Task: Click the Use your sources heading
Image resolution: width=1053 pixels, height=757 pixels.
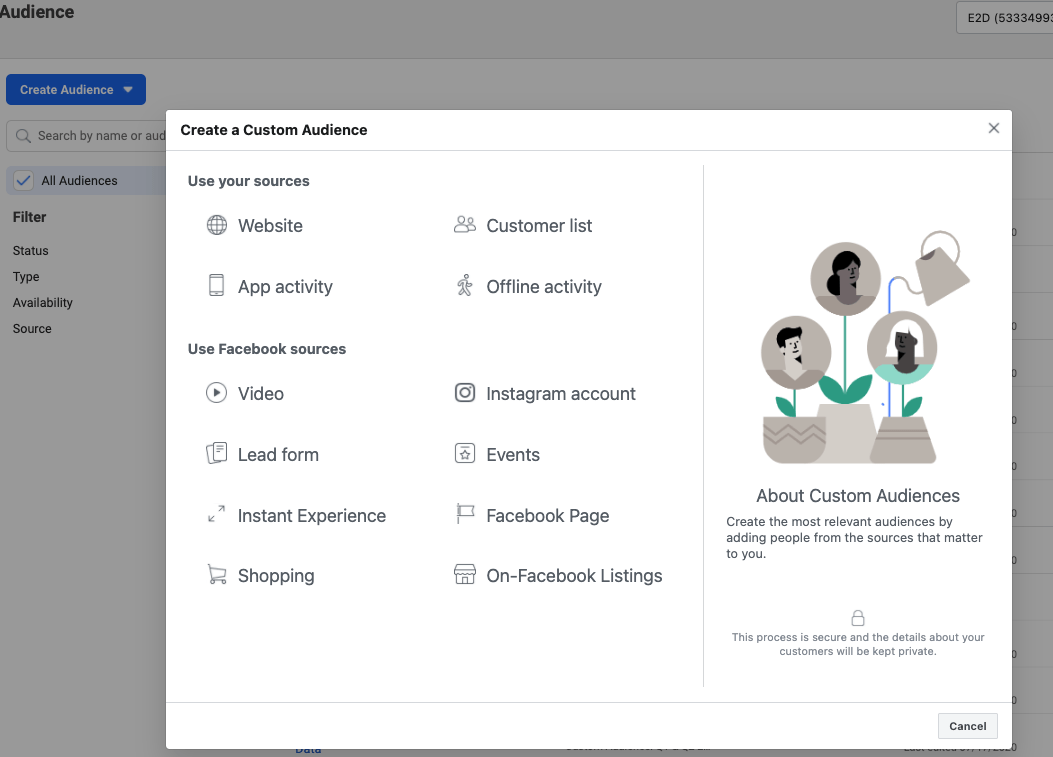Action: [x=248, y=181]
